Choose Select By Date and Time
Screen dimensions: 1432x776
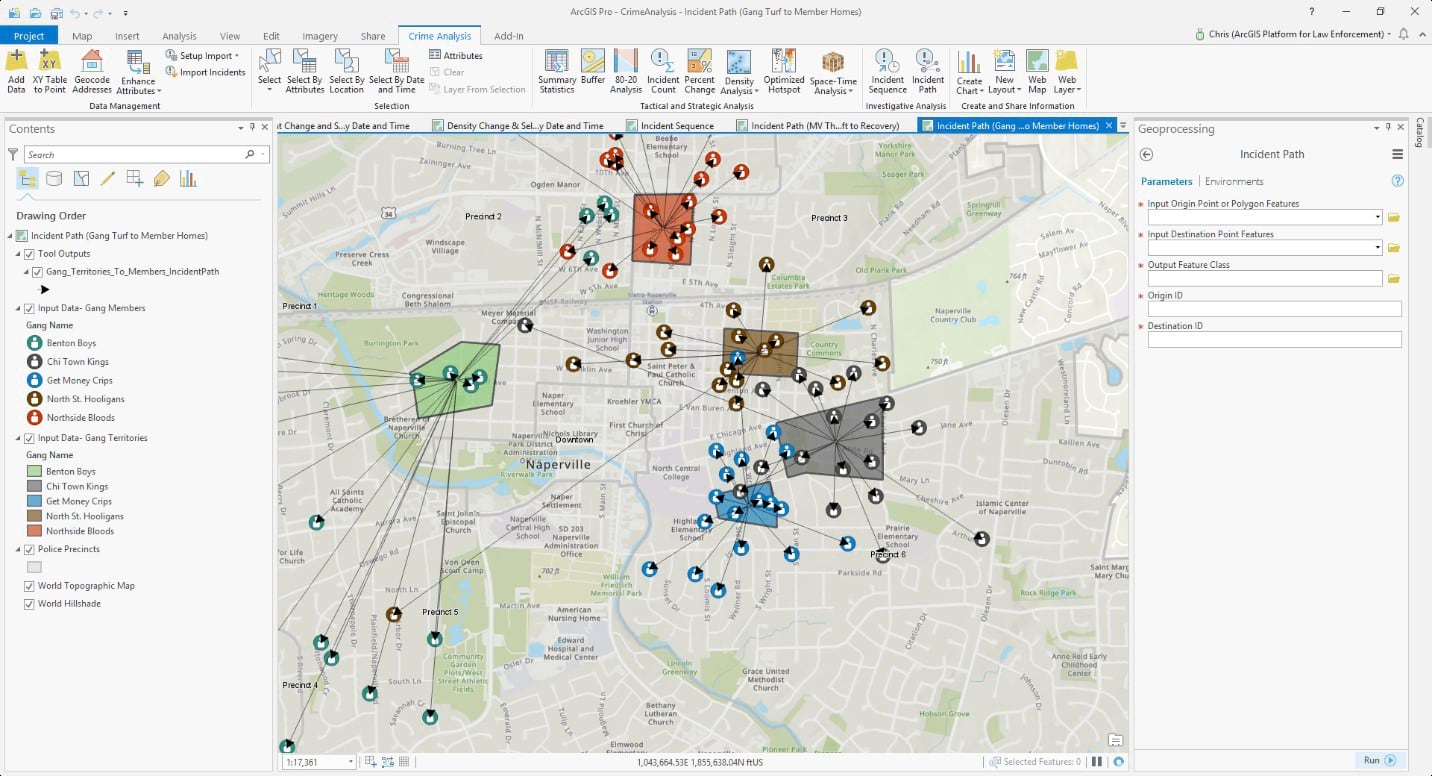click(x=397, y=71)
